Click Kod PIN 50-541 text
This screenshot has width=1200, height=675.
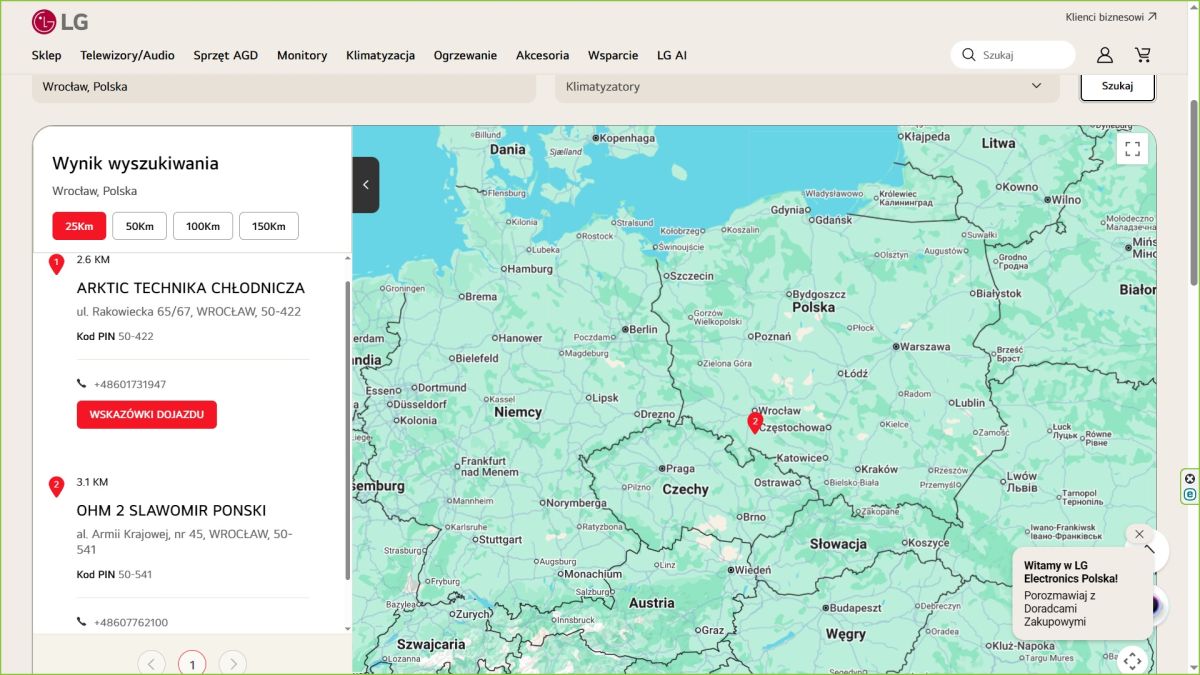click(x=114, y=575)
